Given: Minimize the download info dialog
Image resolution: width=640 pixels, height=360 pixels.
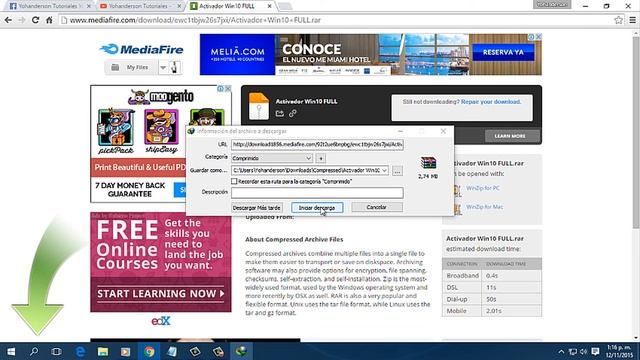Looking at the screenshot, I should 400,131.
